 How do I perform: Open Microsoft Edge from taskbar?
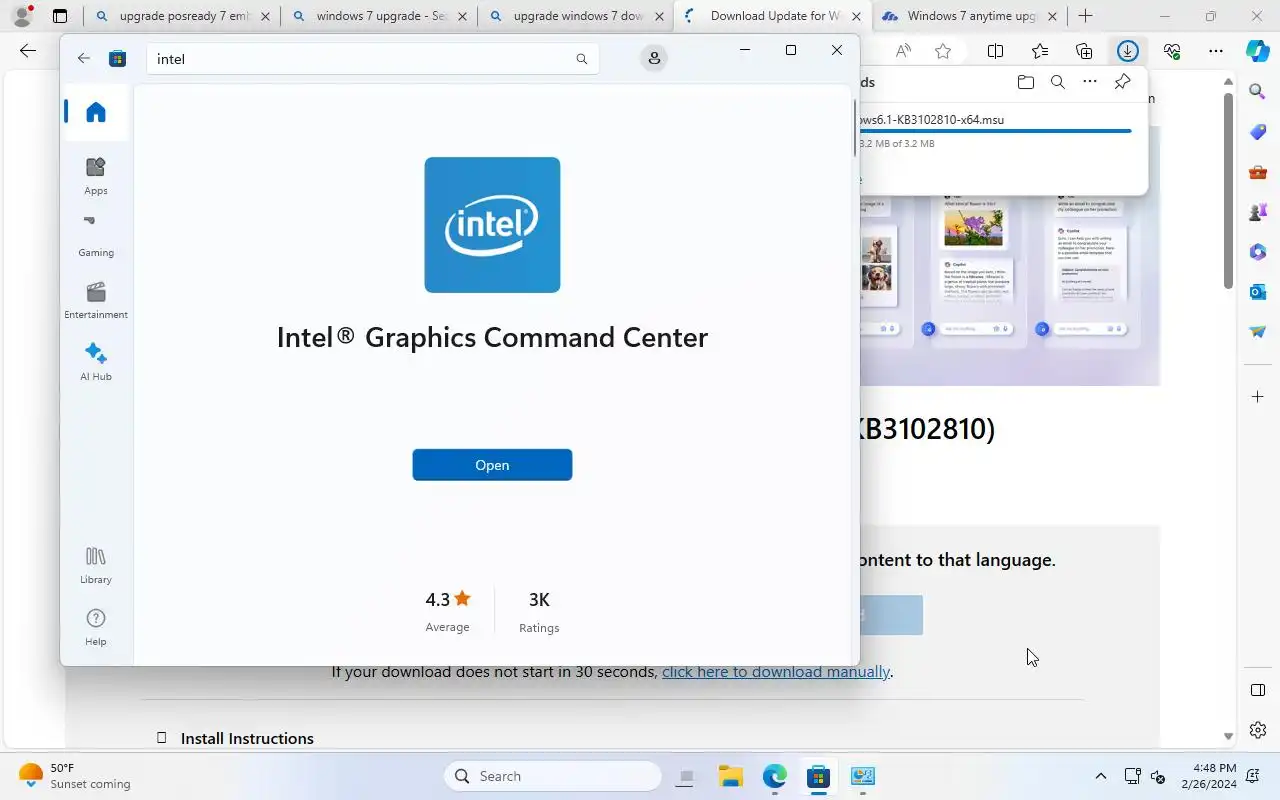click(775, 776)
